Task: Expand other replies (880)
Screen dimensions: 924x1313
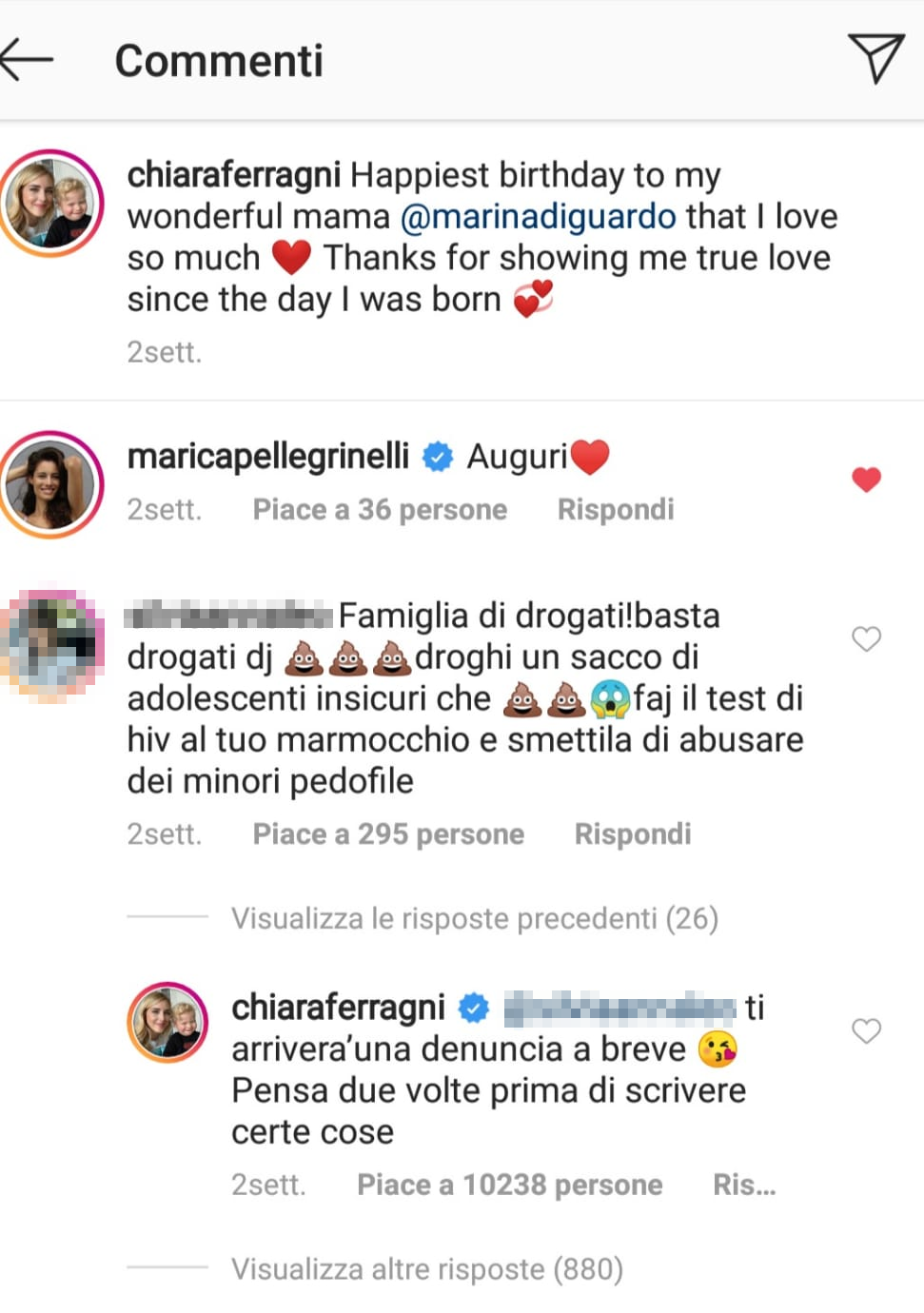Action: point(427,1269)
